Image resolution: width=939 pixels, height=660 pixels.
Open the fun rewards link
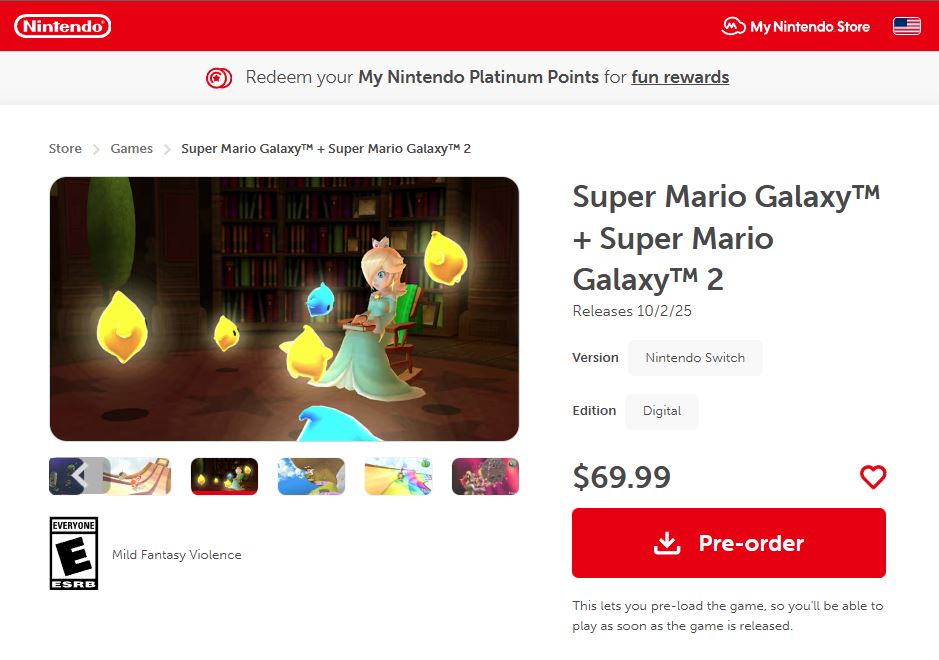point(680,77)
